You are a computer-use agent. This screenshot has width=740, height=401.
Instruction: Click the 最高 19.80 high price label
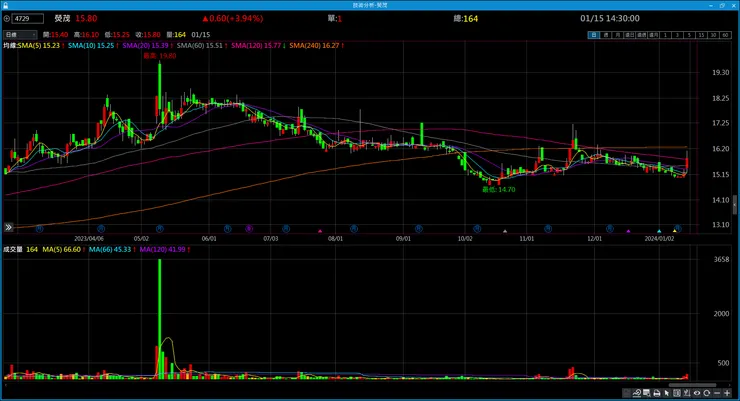160,56
